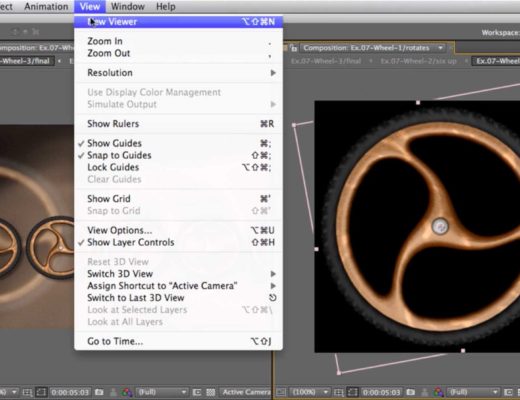
Task: Click the show snapshot person icon in right viewer
Action: tap(425, 392)
